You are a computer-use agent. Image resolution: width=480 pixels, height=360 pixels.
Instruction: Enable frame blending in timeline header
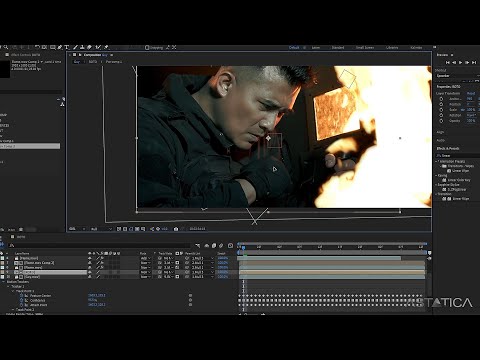[x=214, y=246]
